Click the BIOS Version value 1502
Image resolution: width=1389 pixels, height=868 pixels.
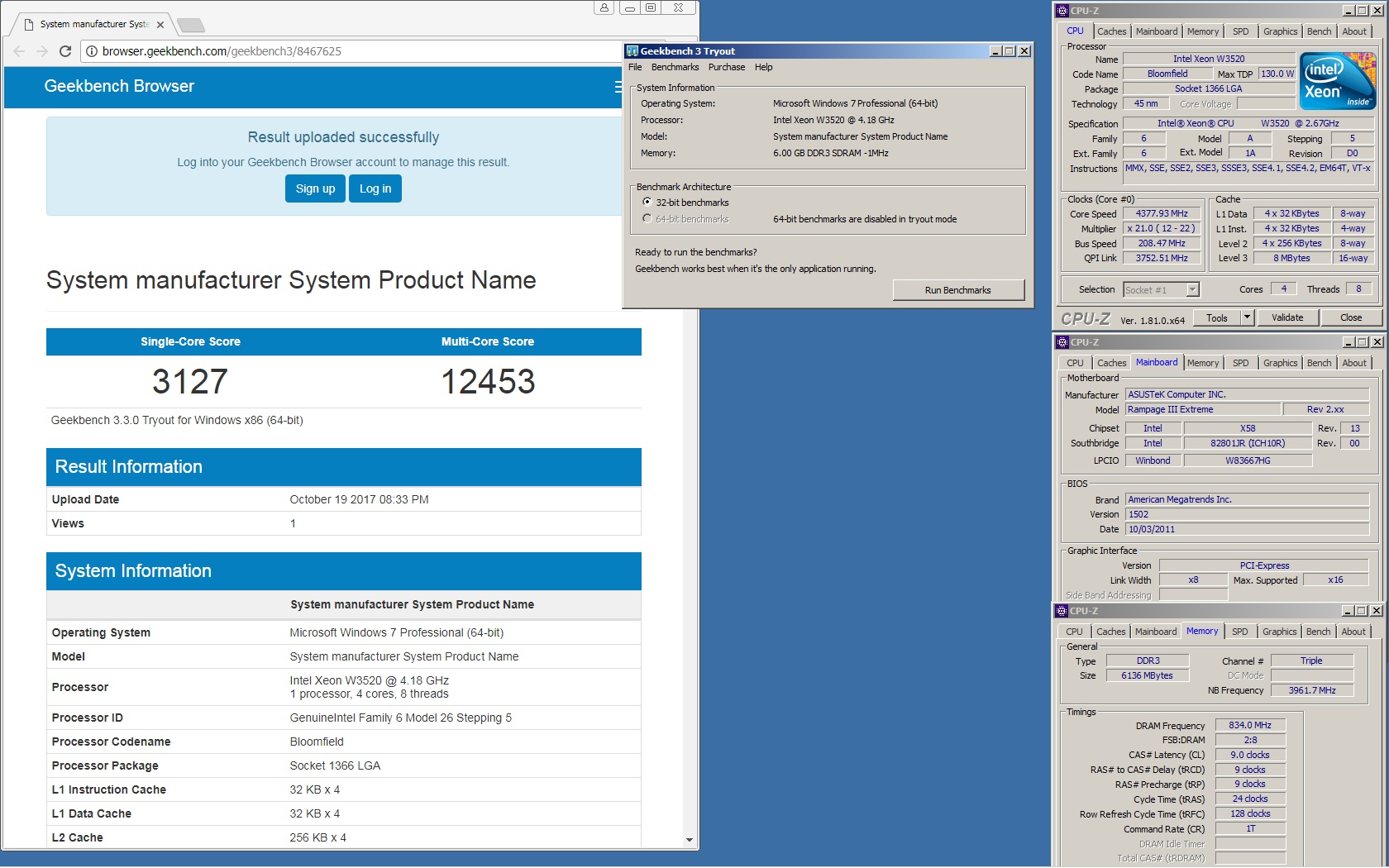(x=1248, y=514)
